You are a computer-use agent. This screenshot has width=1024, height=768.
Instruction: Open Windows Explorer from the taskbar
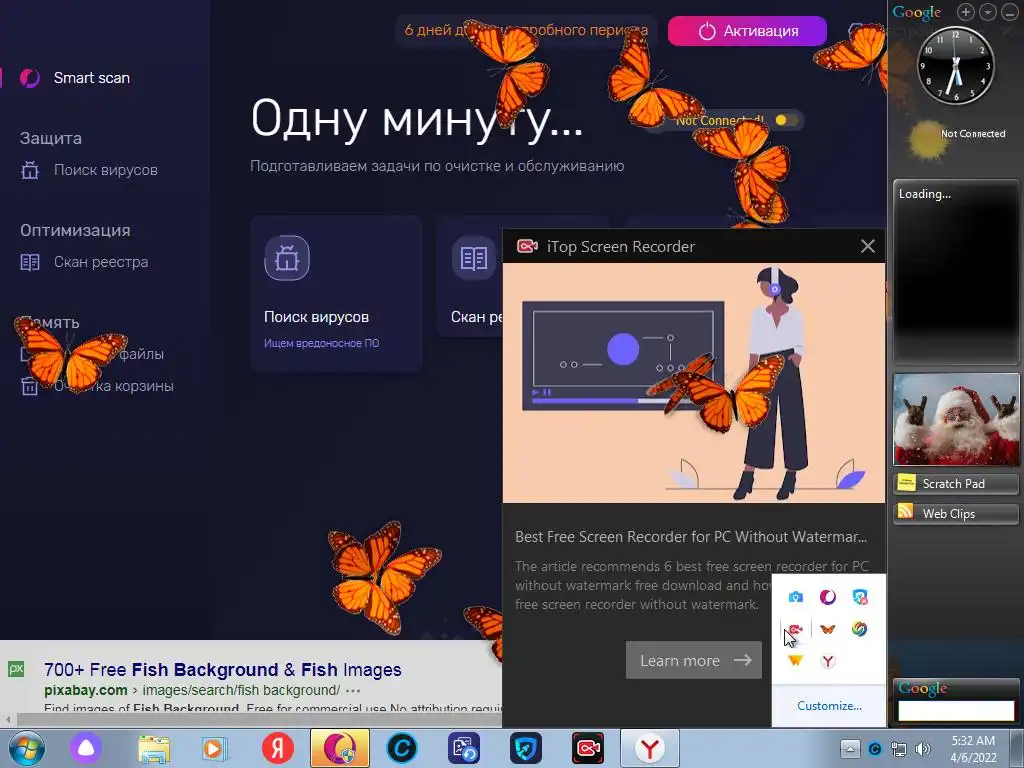click(153, 748)
